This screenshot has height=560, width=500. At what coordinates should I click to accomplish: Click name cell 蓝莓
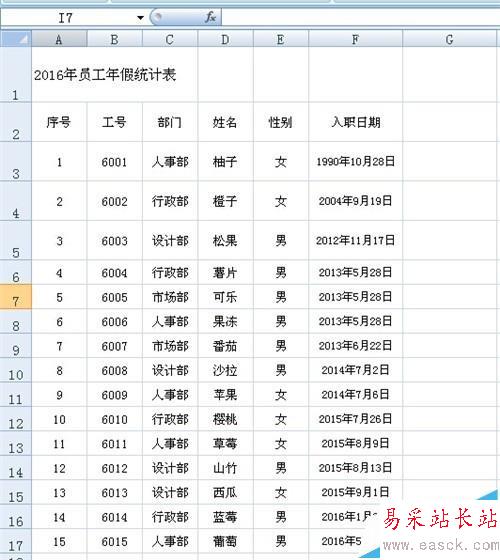pos(225,517)
